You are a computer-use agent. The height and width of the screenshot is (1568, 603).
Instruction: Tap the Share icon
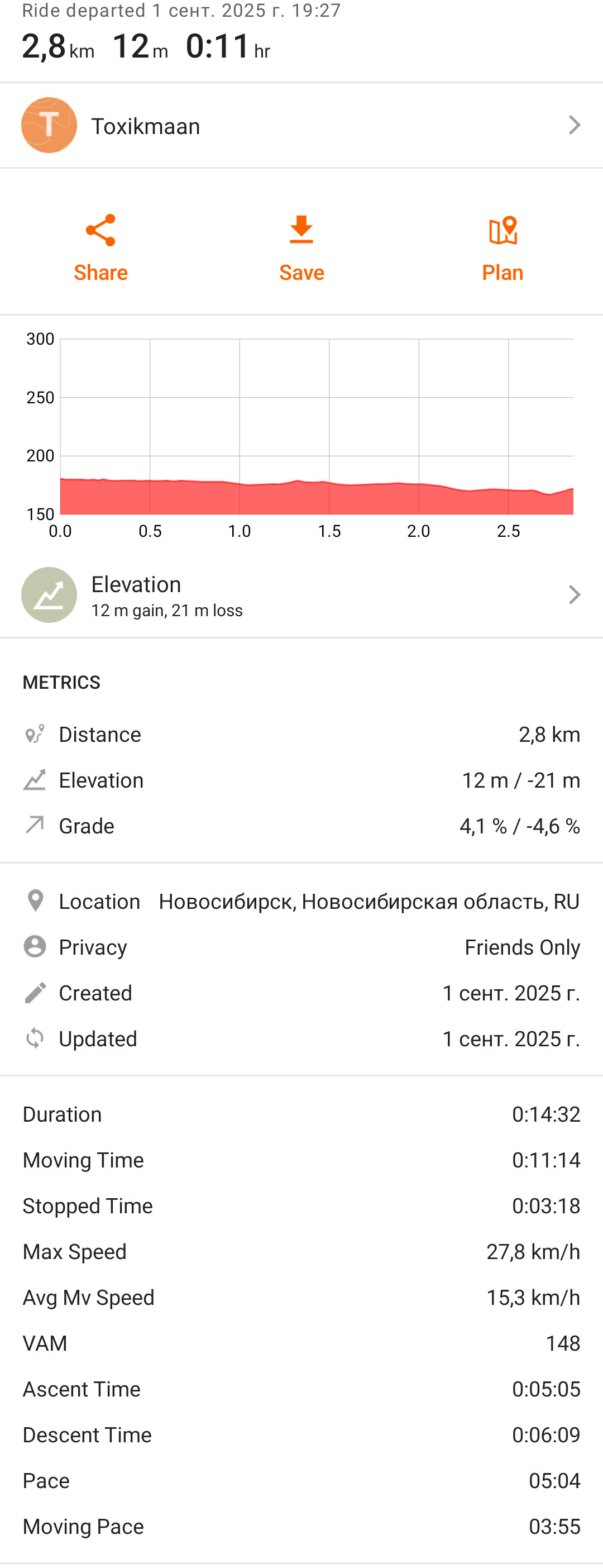coord(100,230)
